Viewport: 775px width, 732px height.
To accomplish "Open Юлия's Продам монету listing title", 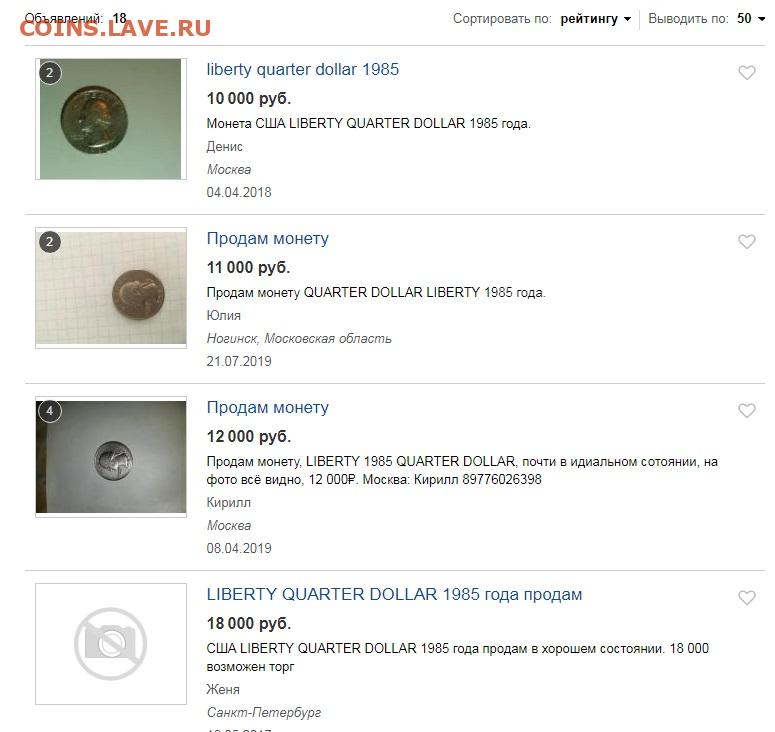I will [267, 238].
